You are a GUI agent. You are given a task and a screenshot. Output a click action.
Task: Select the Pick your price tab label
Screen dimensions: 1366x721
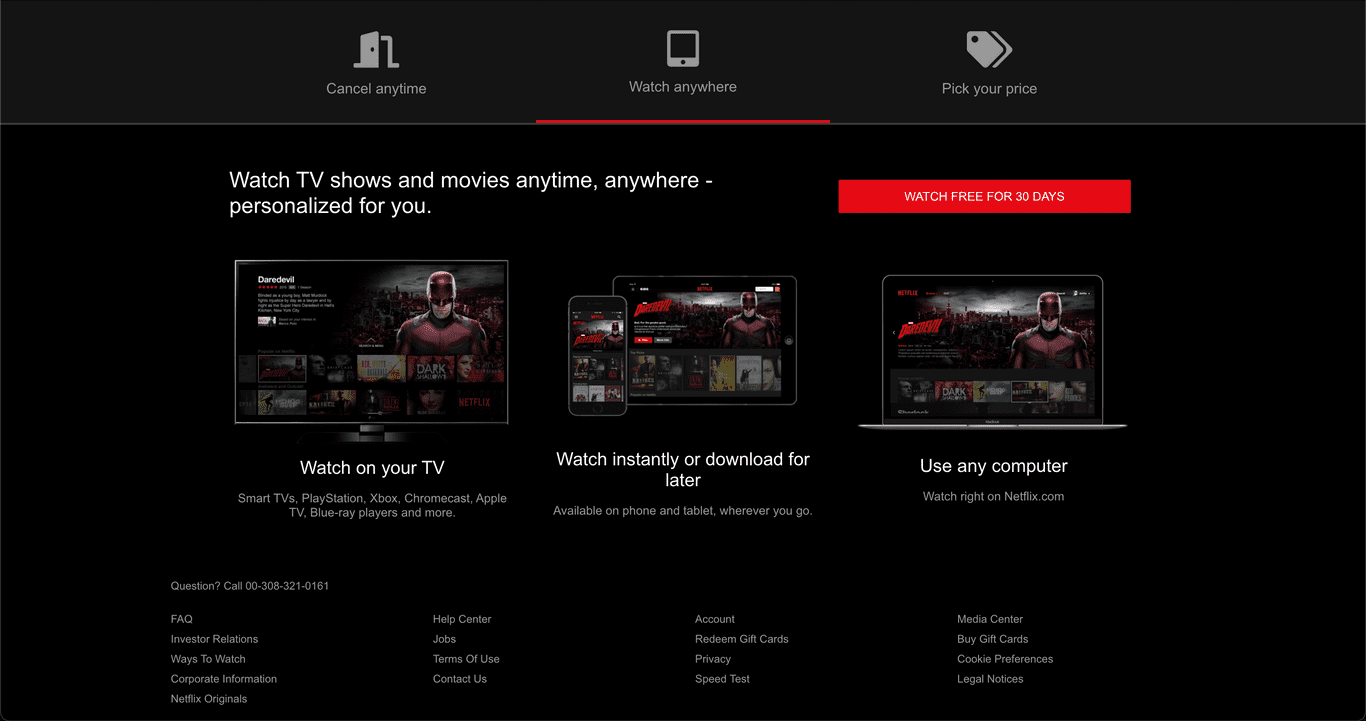[989, 89]
